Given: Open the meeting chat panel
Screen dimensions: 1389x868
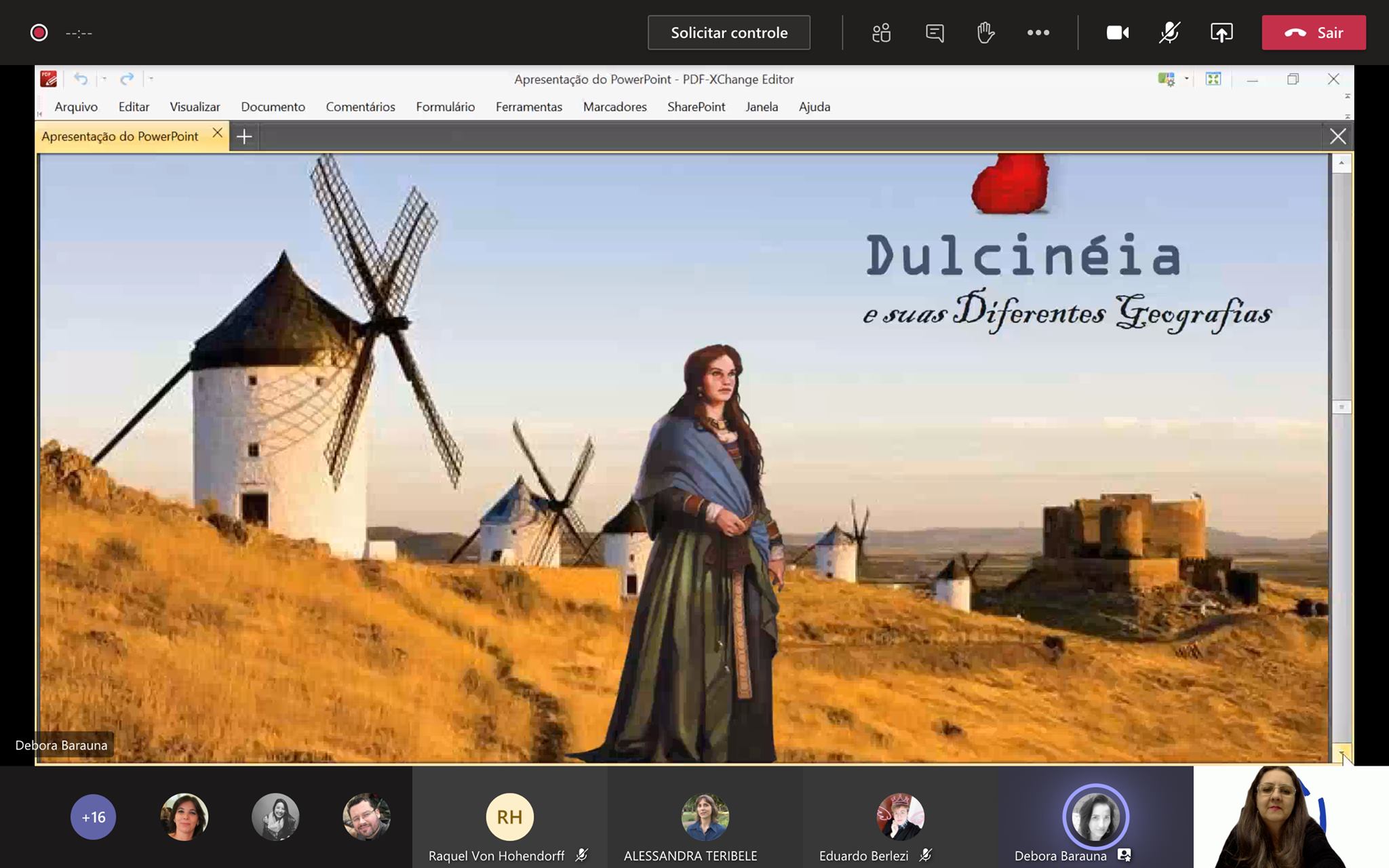Looking at the screenshot, I should (x=935, y=33).
